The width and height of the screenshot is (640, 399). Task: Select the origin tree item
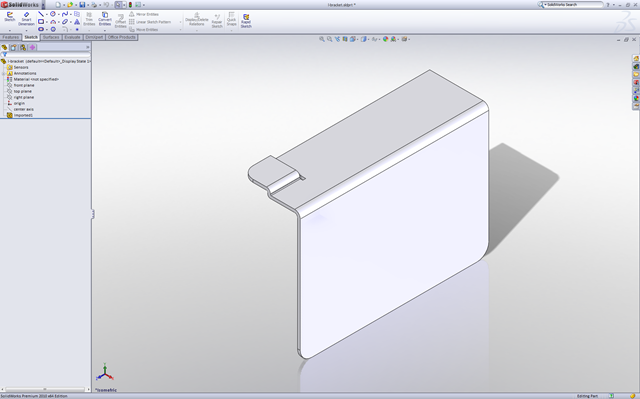[19, 103]
